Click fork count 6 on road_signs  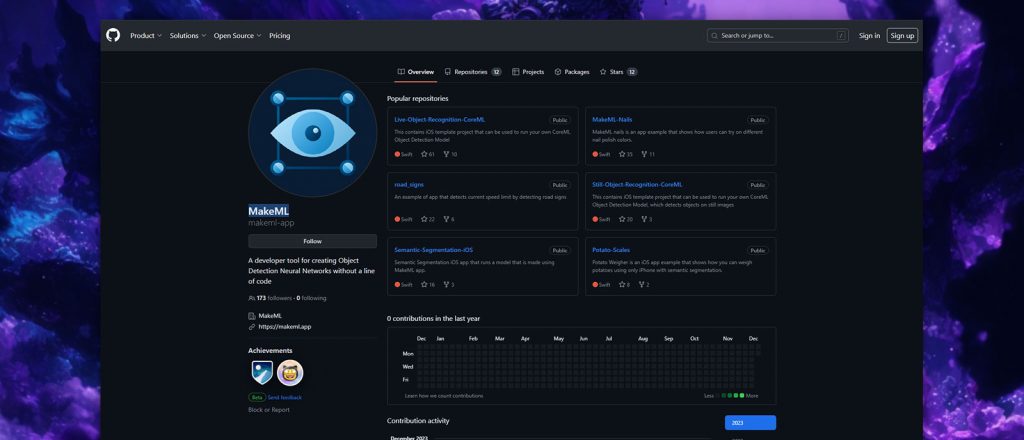pos(449,219)
